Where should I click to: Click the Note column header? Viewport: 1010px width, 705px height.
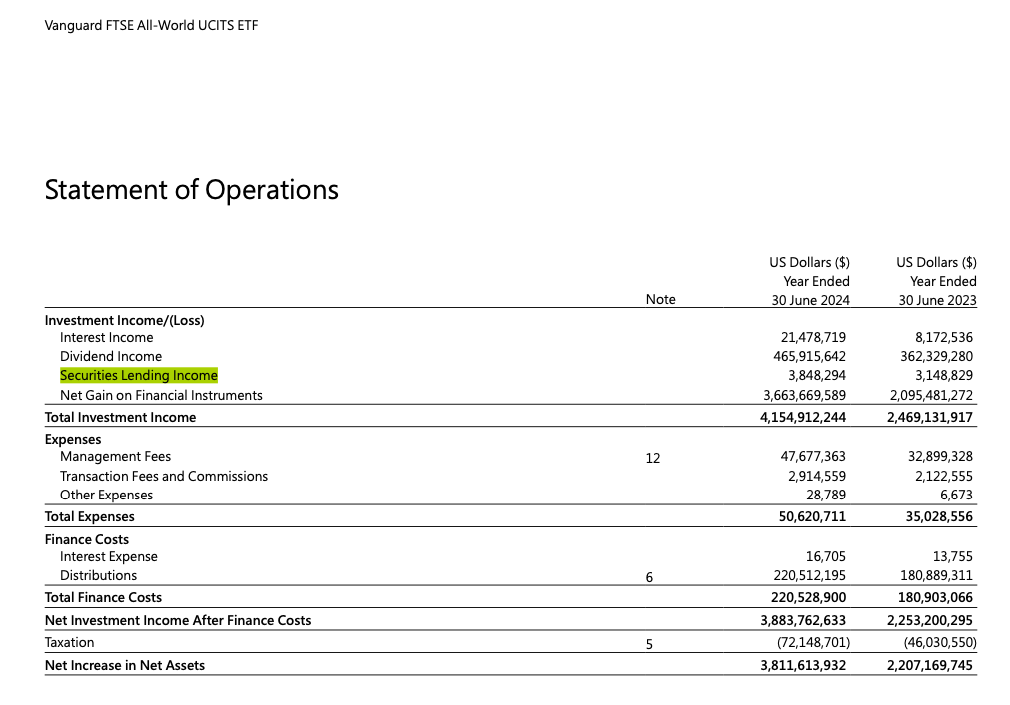(660, 300)
